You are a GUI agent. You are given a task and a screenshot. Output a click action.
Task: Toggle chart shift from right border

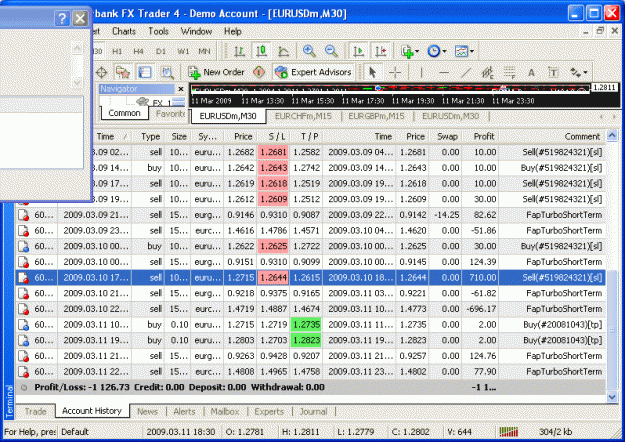381,51
